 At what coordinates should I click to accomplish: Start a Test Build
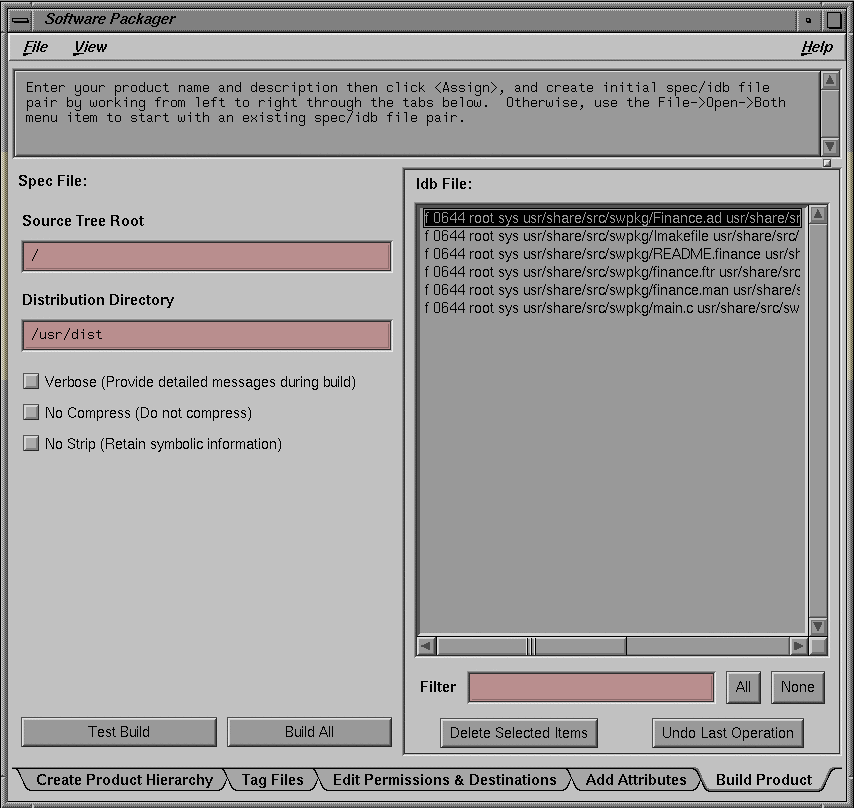click(118, 731)
